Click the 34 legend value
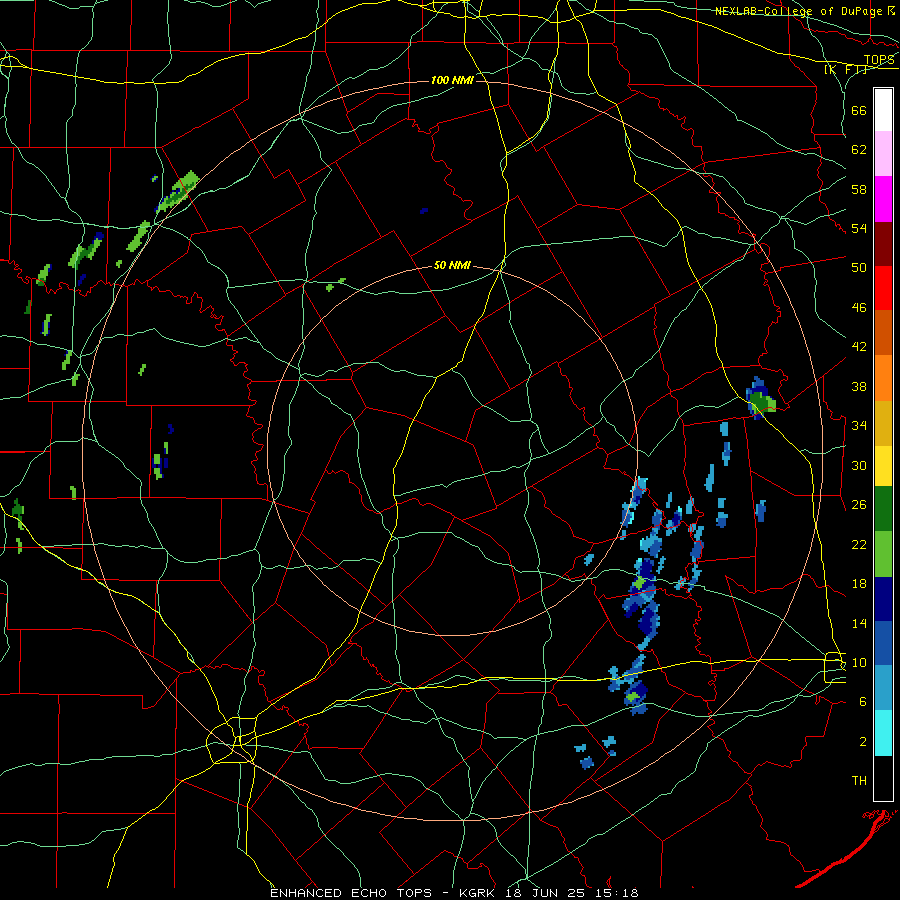The height and width of the screenshot is (900, 900). pos(859,426)
